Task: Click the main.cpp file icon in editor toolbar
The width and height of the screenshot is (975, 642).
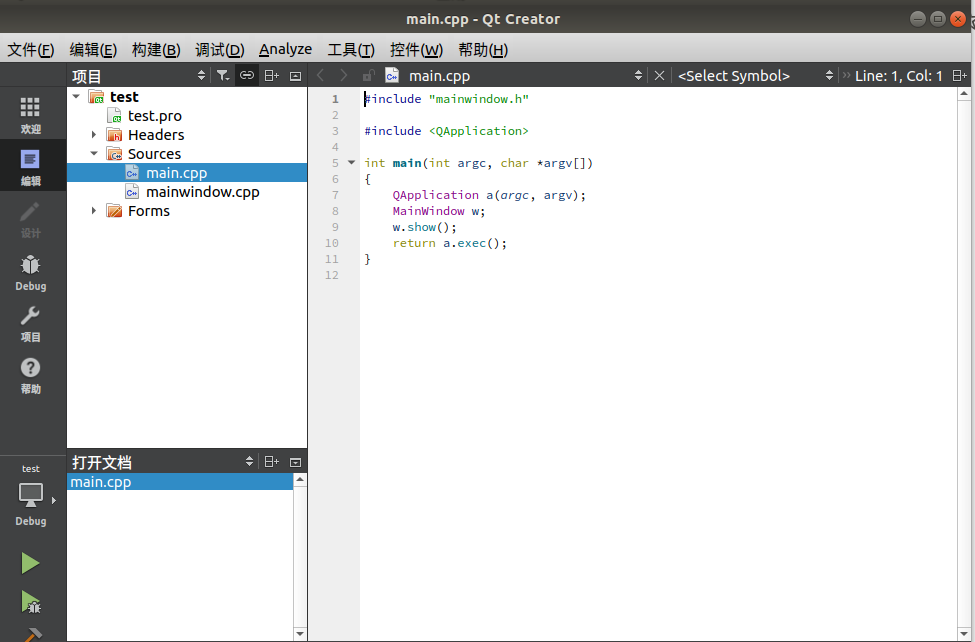Action: tap(392, 76)
